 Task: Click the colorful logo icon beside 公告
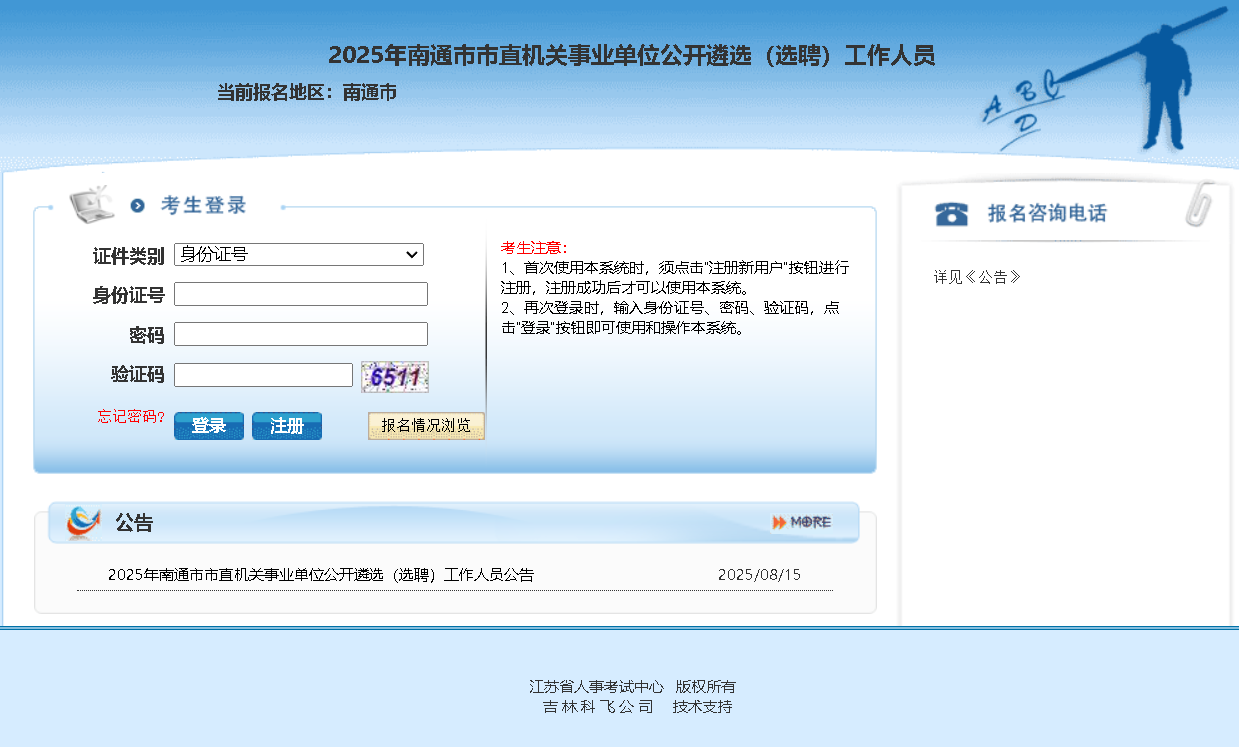click(83, 522)
